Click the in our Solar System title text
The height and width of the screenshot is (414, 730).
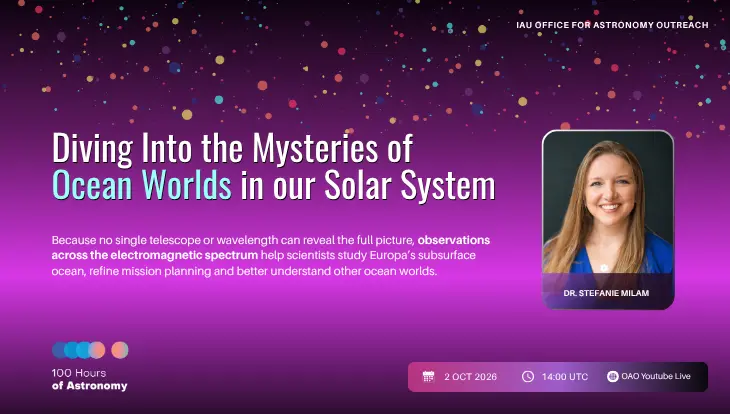(x=368, y=185)
